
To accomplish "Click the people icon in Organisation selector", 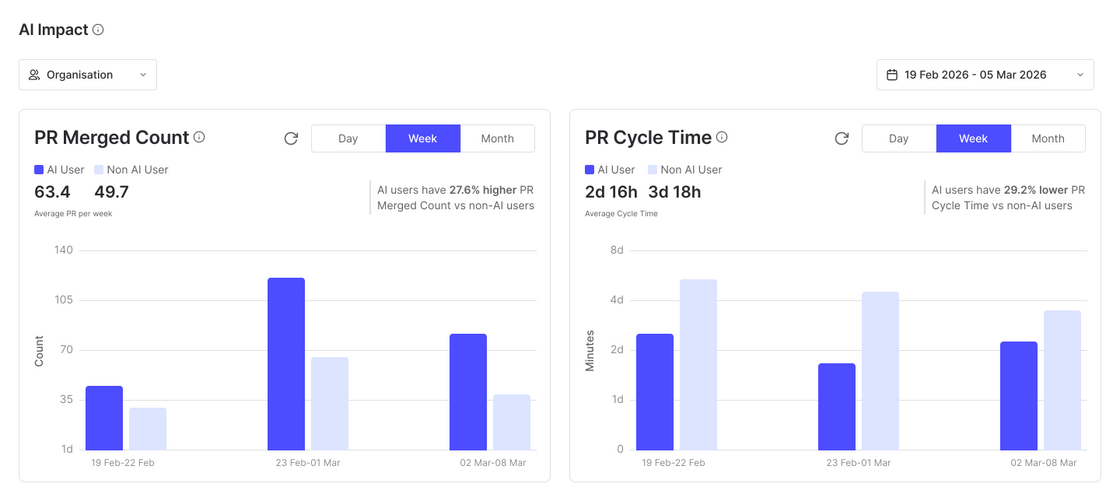I will point(34,74).
